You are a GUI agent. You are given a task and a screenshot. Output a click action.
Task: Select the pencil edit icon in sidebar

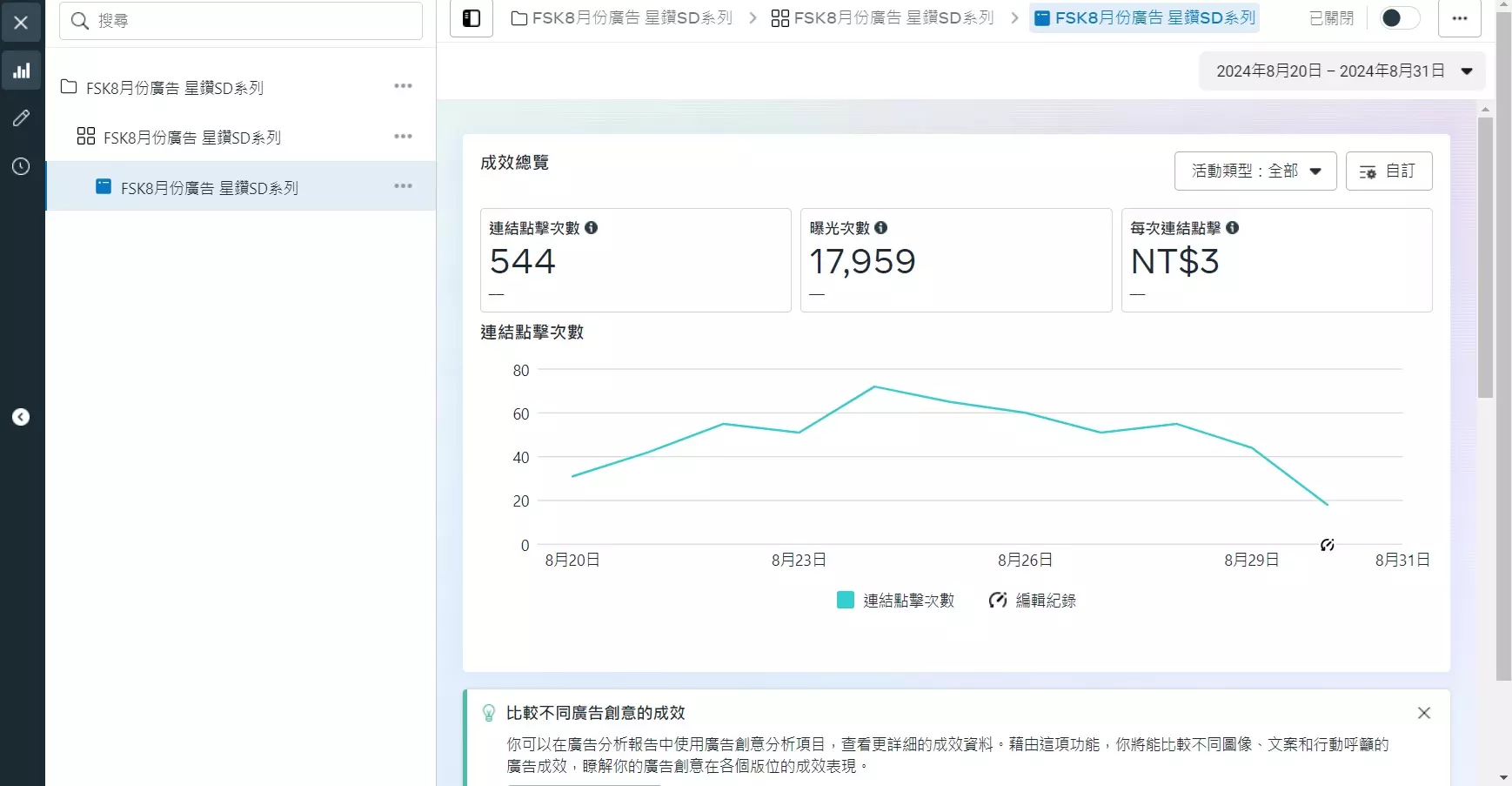tap(21, 118)
